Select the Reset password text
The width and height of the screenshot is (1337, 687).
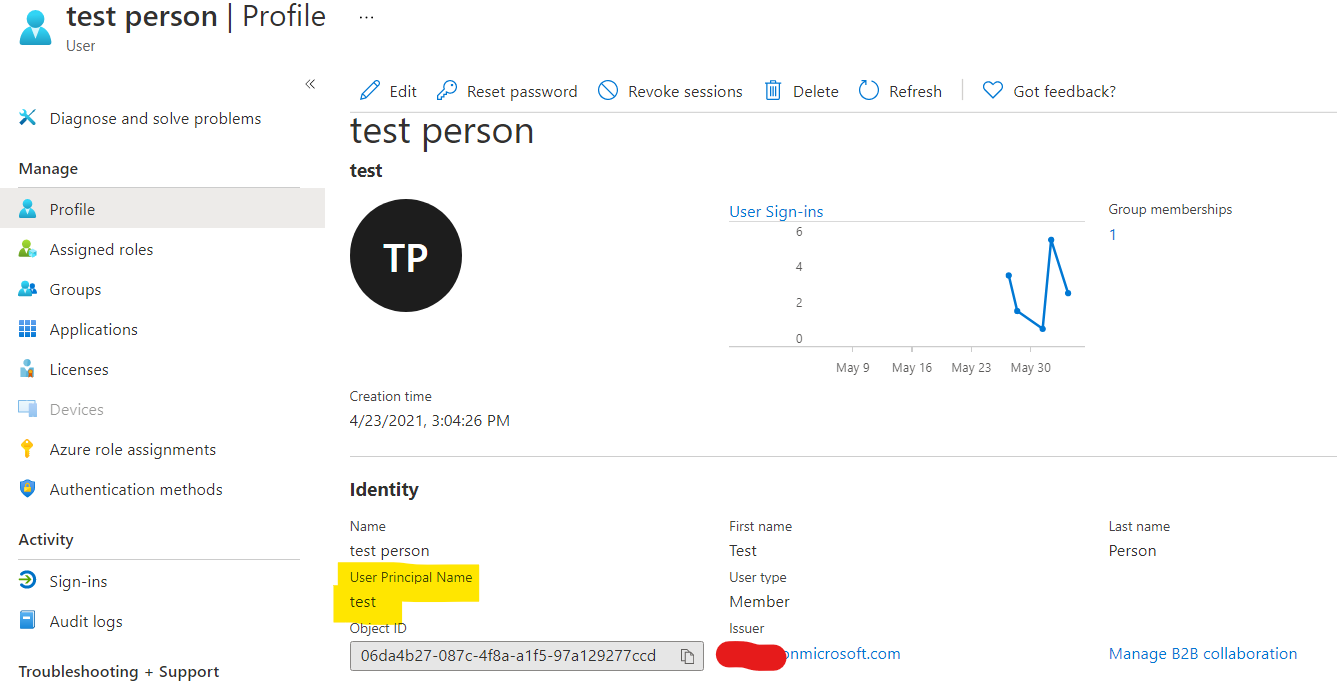point(522,91)
